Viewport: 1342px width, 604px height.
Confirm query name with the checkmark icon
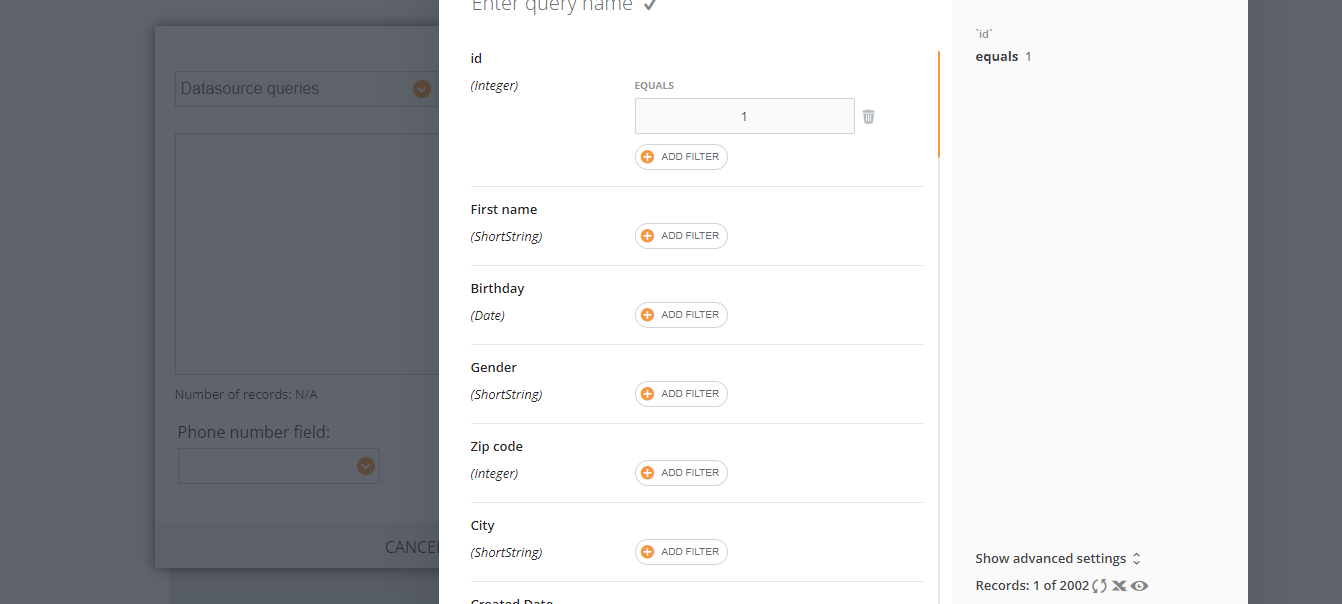650,5
